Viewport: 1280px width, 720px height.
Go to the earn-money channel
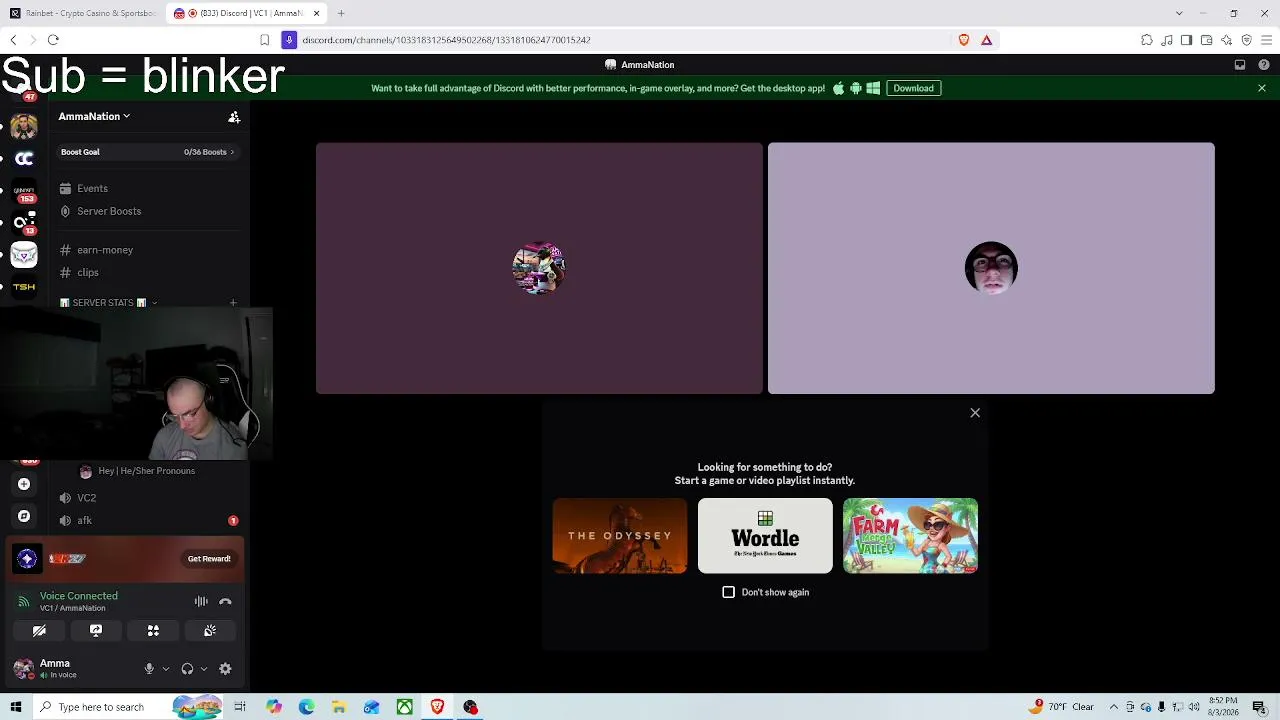(x=148, y=250)
